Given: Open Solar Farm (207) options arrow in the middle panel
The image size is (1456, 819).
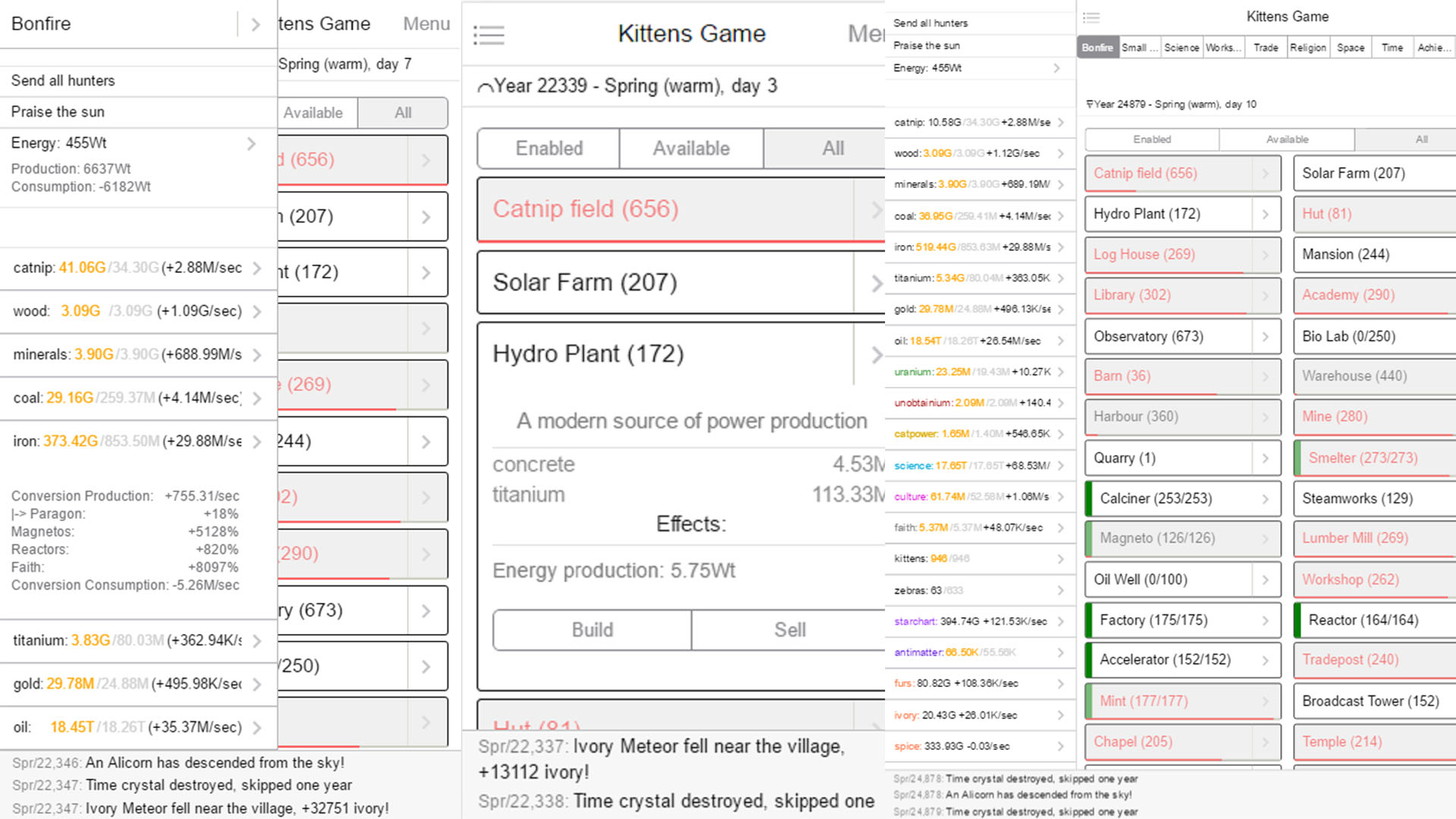Looking at the screenshot, I should (x=875, y=283).
